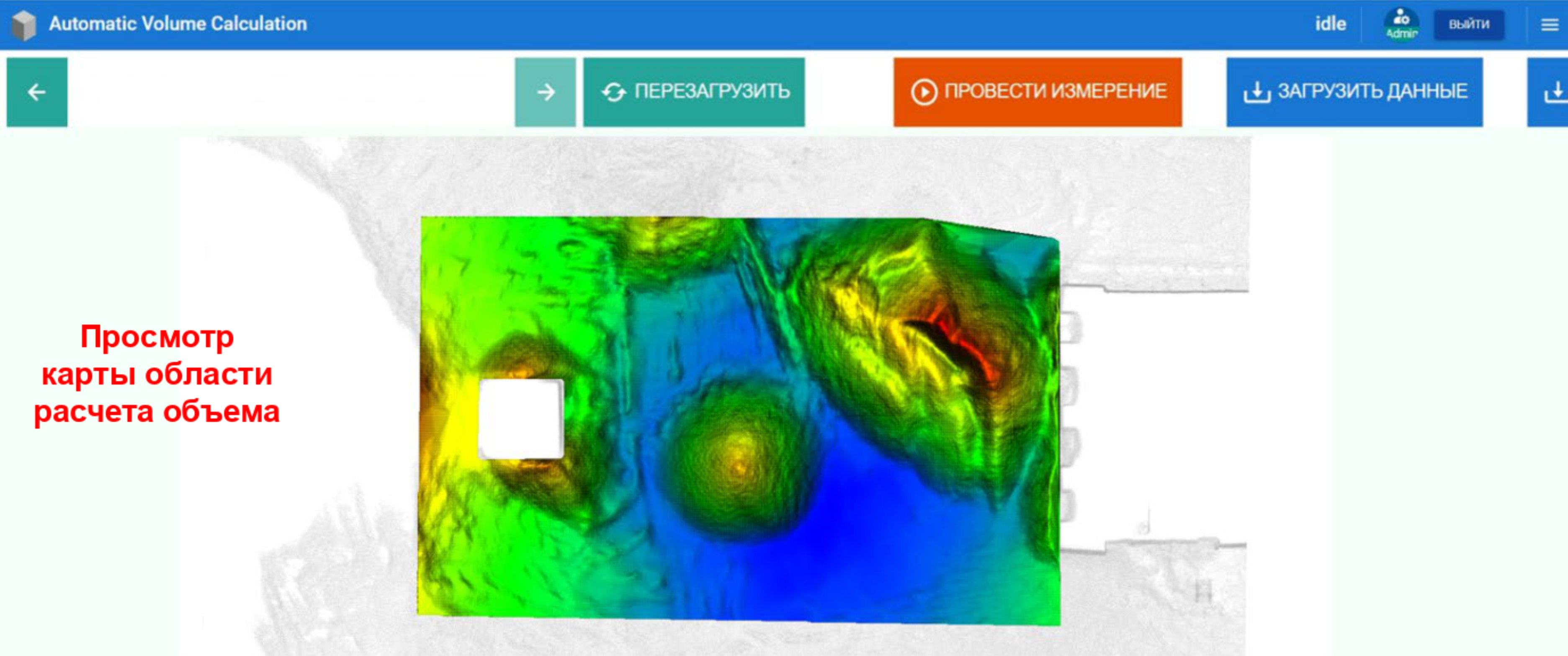Click the idle status label

(1330, 24)
